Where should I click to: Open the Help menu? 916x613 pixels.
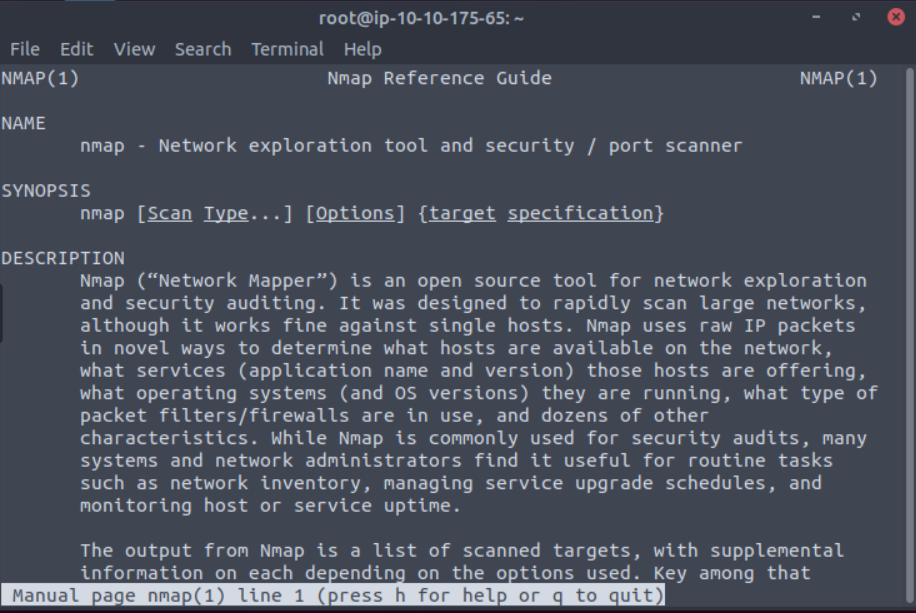(x=362, y=49)
